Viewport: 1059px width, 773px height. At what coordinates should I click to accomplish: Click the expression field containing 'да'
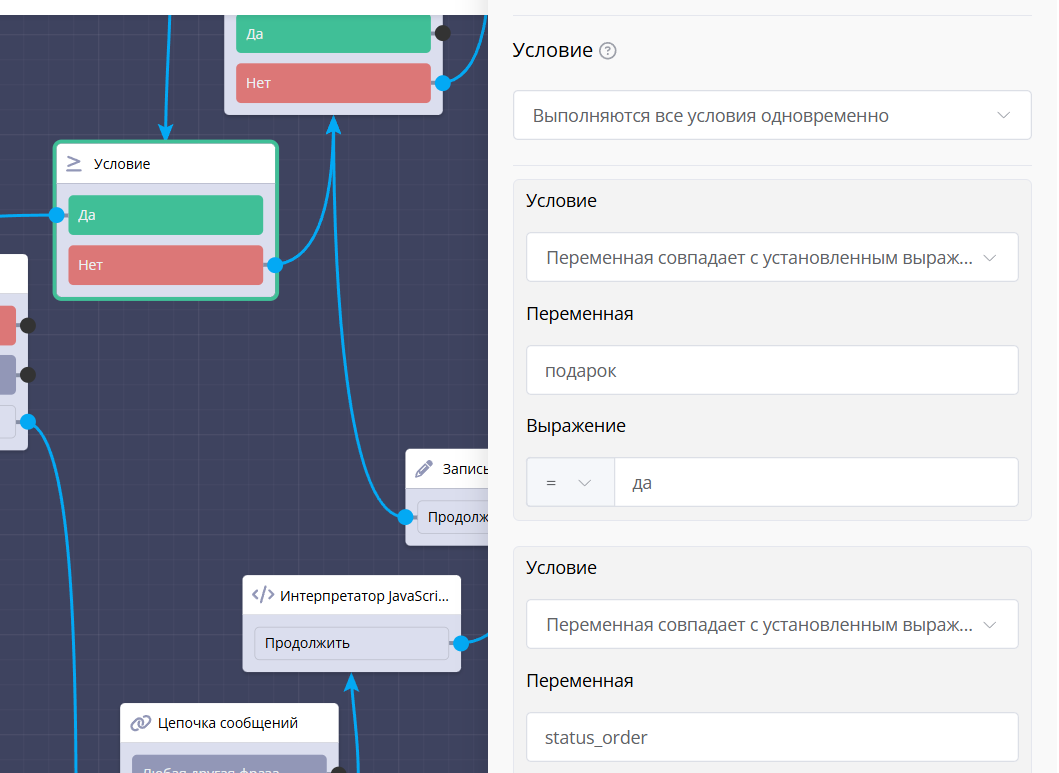pos(815,483)
